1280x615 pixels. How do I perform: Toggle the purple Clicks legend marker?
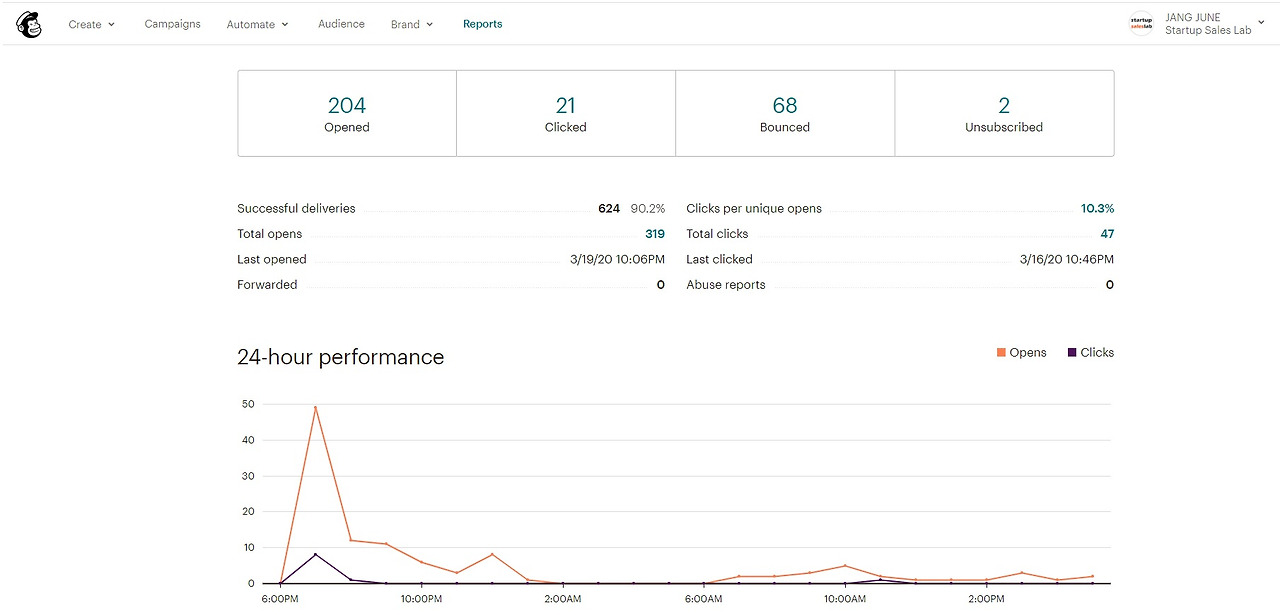click(x=1073, y=353)
